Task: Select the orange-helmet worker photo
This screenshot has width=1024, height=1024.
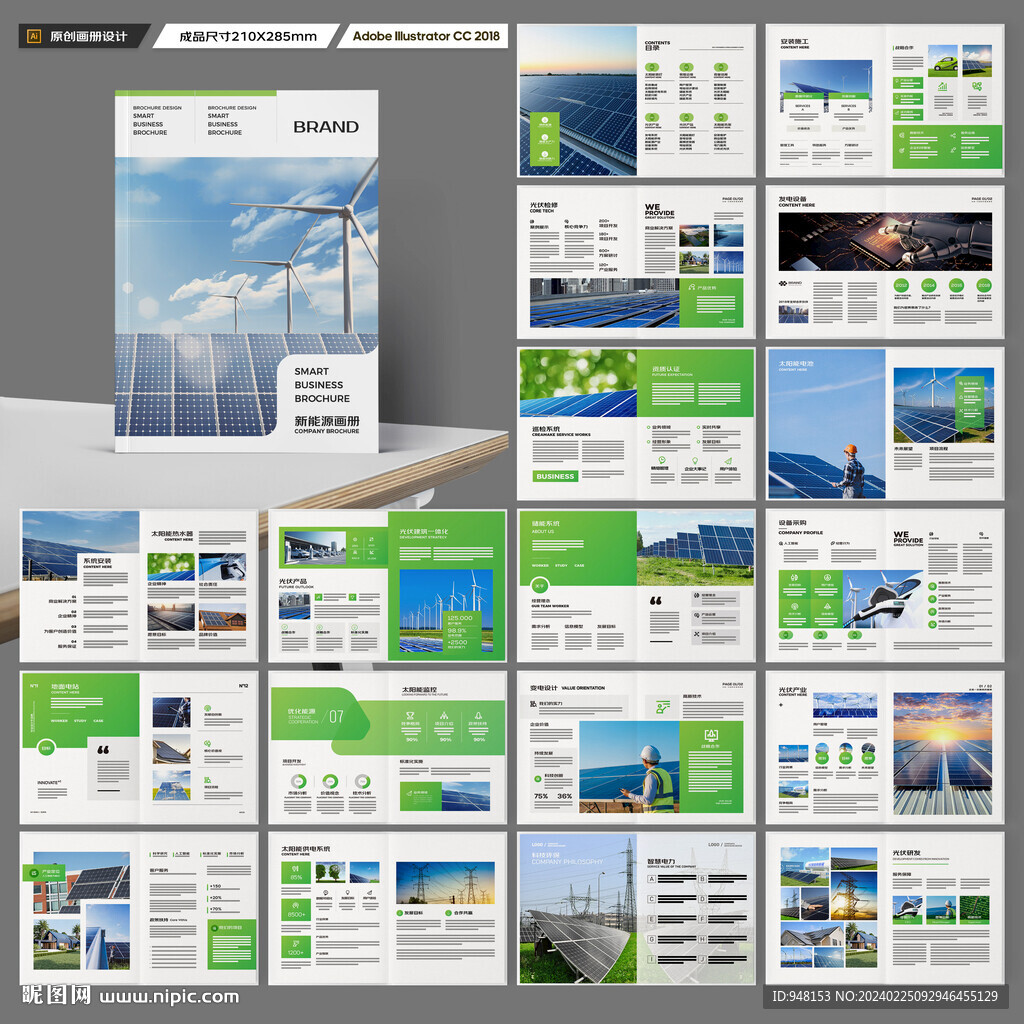Action: [826, 423]
